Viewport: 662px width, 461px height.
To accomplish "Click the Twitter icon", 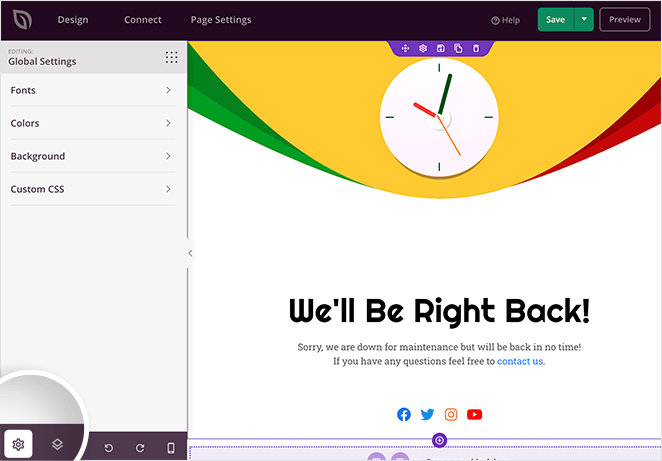I will point(427,415).
